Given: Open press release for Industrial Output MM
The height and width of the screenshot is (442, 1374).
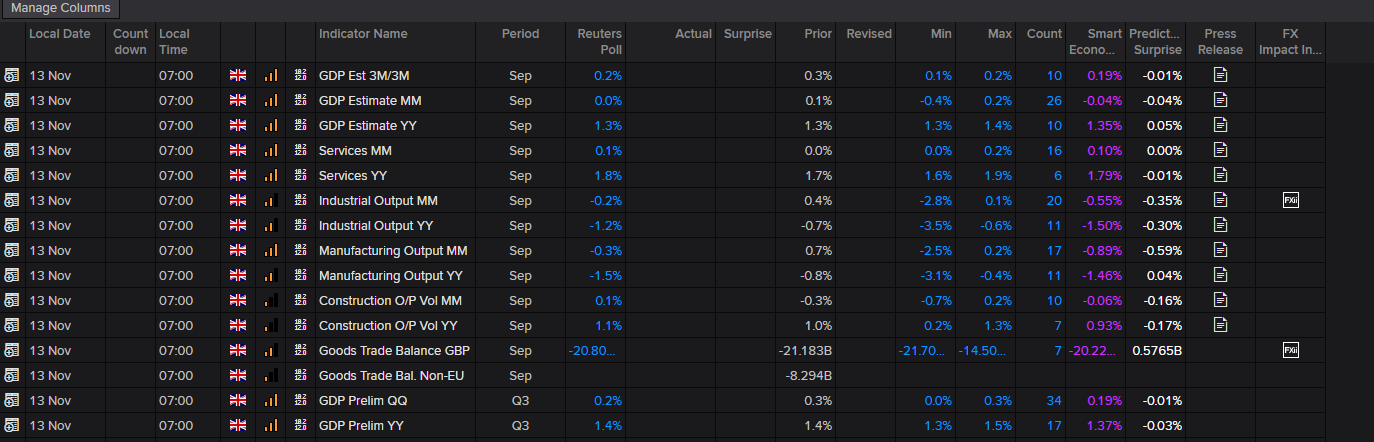Looking at the screenshot, I should click(x=1220, y=200).
